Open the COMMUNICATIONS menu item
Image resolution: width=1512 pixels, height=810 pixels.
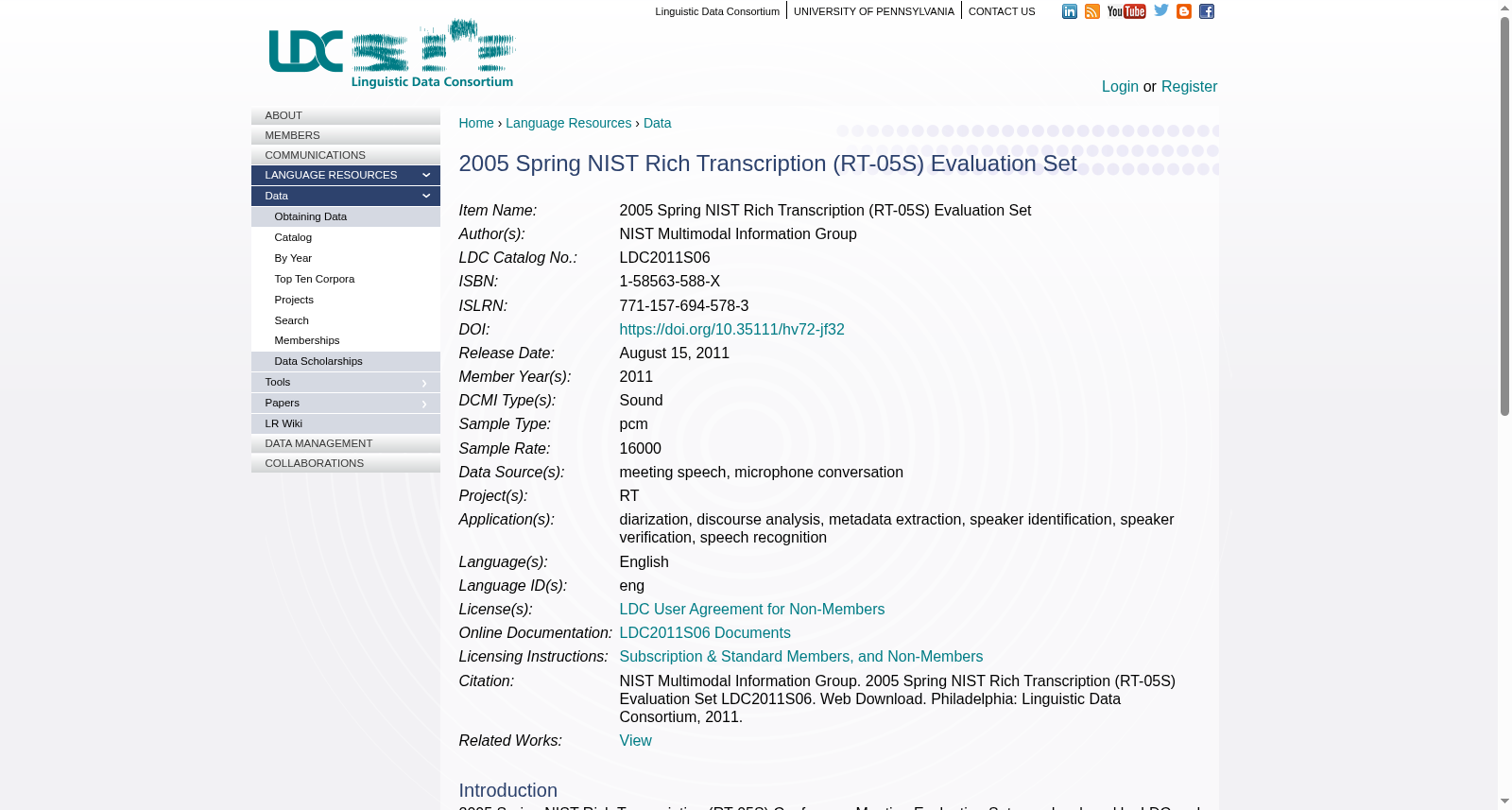point(346,155)
